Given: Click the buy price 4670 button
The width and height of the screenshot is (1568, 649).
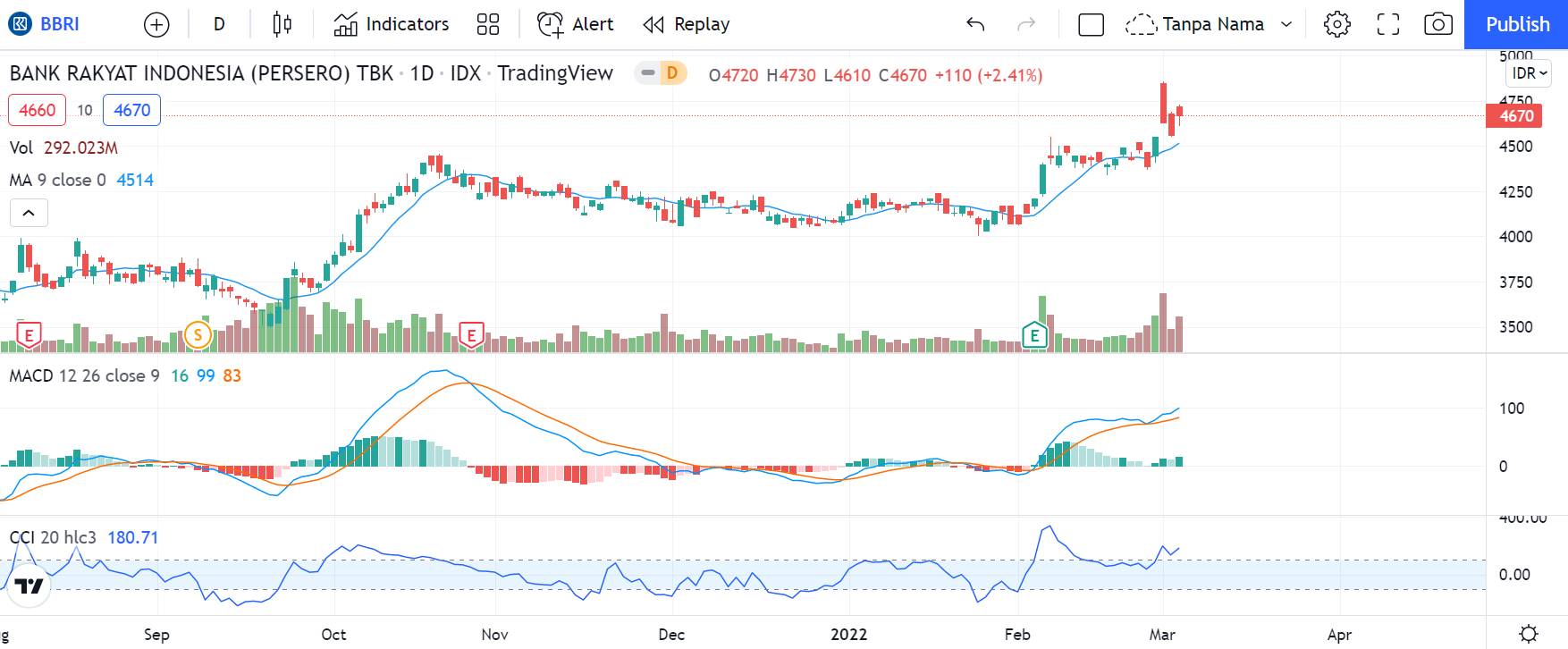Looking at the screenshot, I should click(x=131, y=110).
